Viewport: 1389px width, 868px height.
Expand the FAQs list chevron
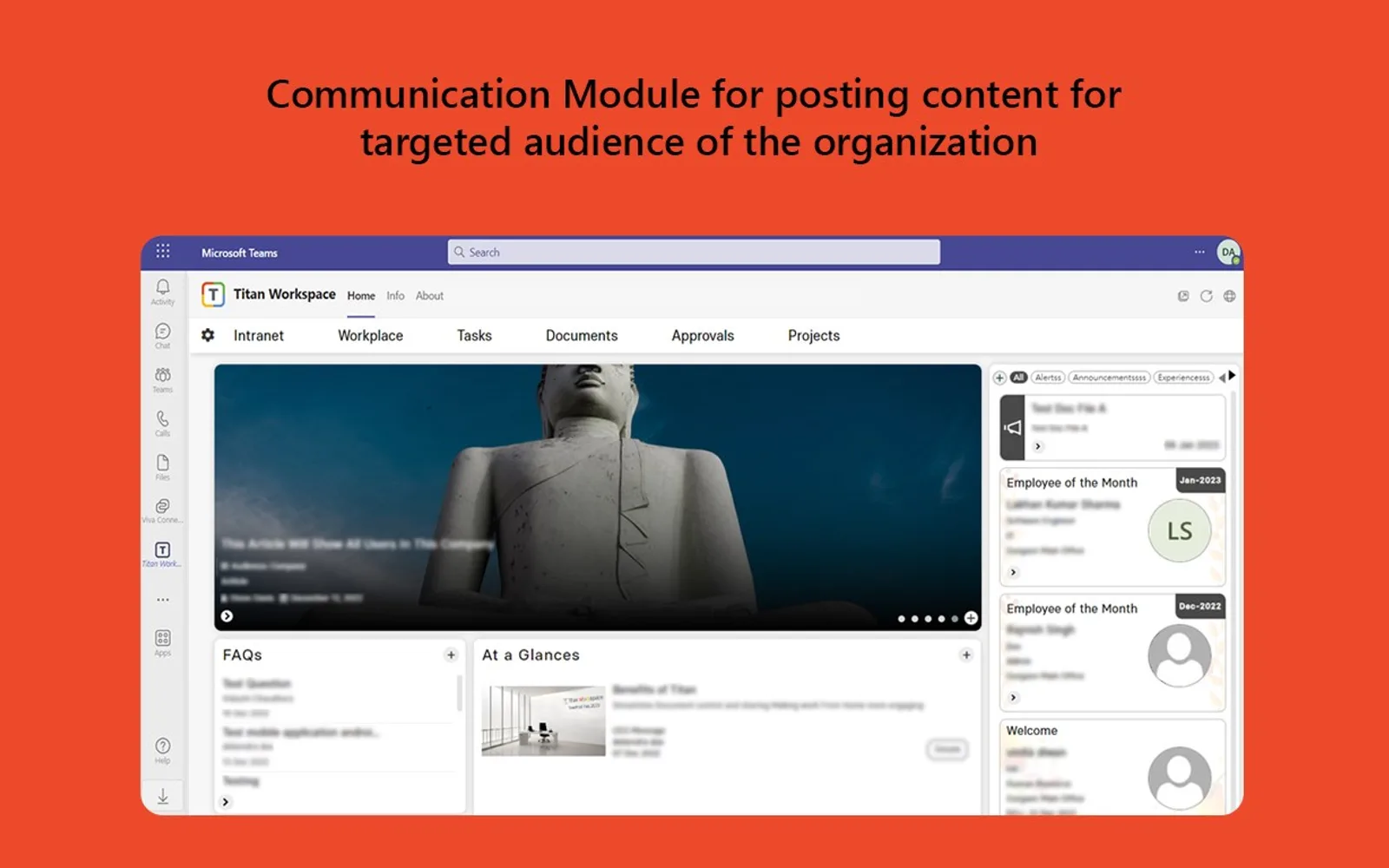point(226,802)
